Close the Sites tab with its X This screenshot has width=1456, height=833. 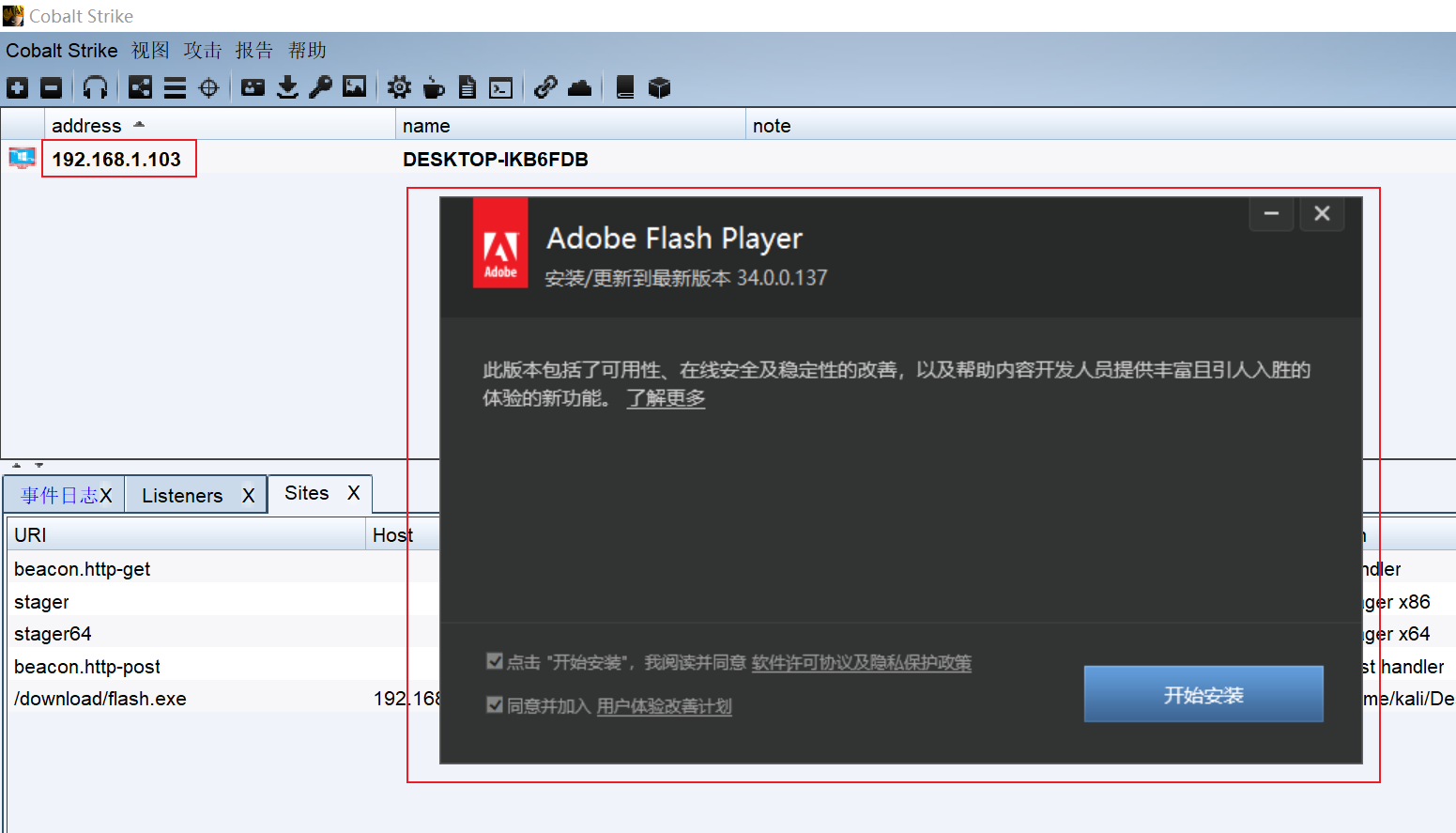[354, 493]
